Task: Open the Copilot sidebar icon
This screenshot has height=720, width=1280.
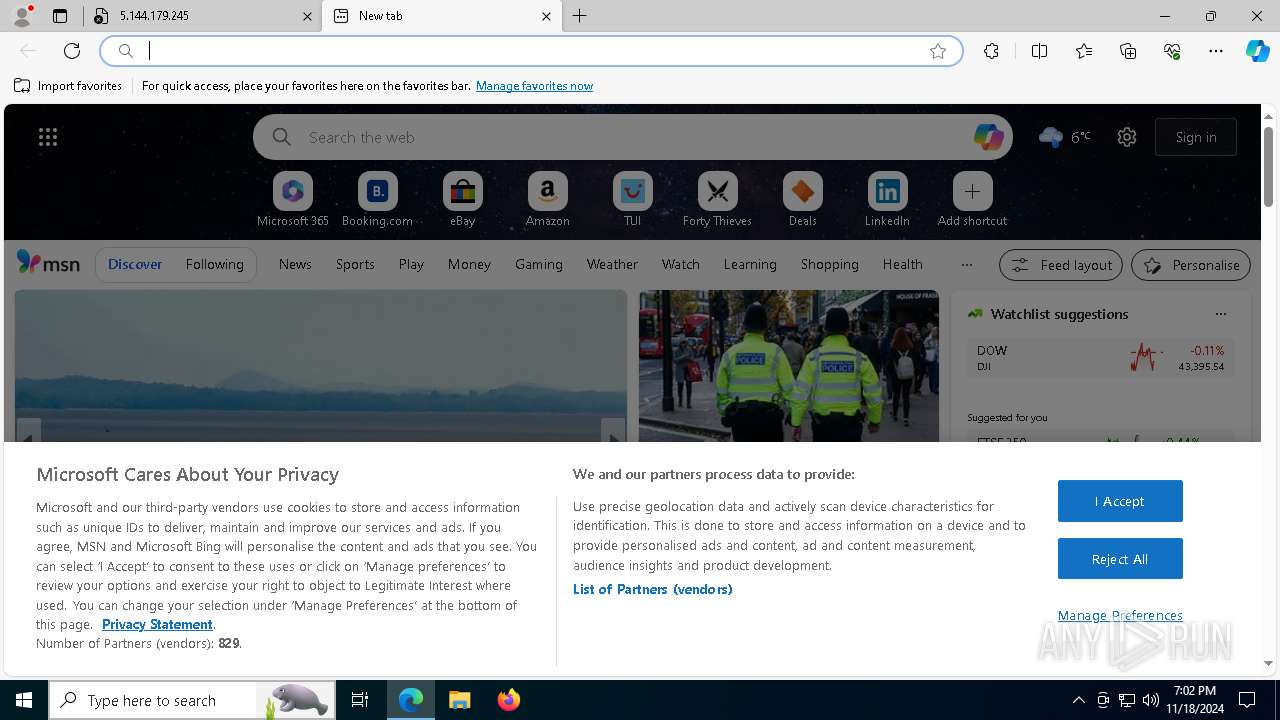Action: (1258, 51)
